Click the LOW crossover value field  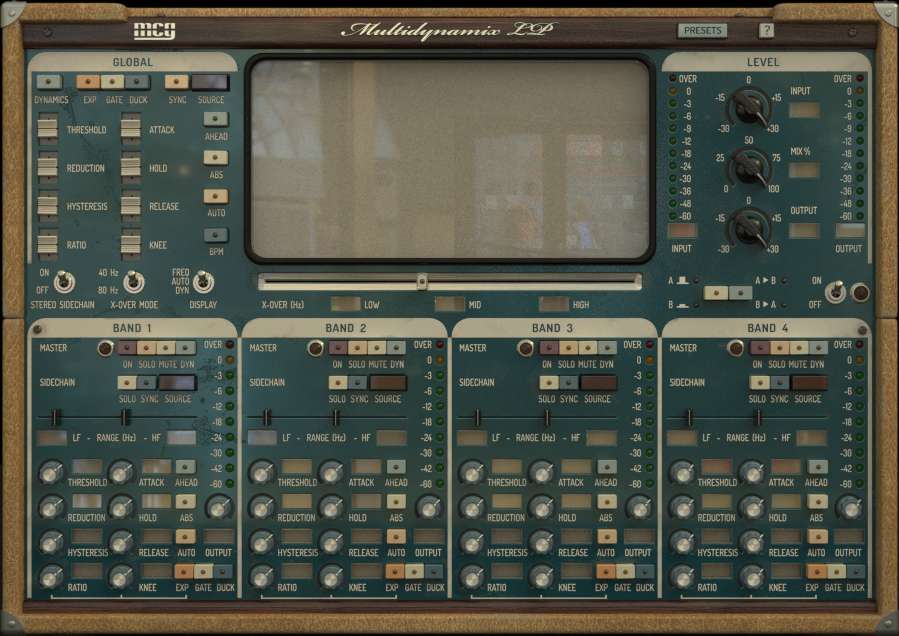[346, 304]
